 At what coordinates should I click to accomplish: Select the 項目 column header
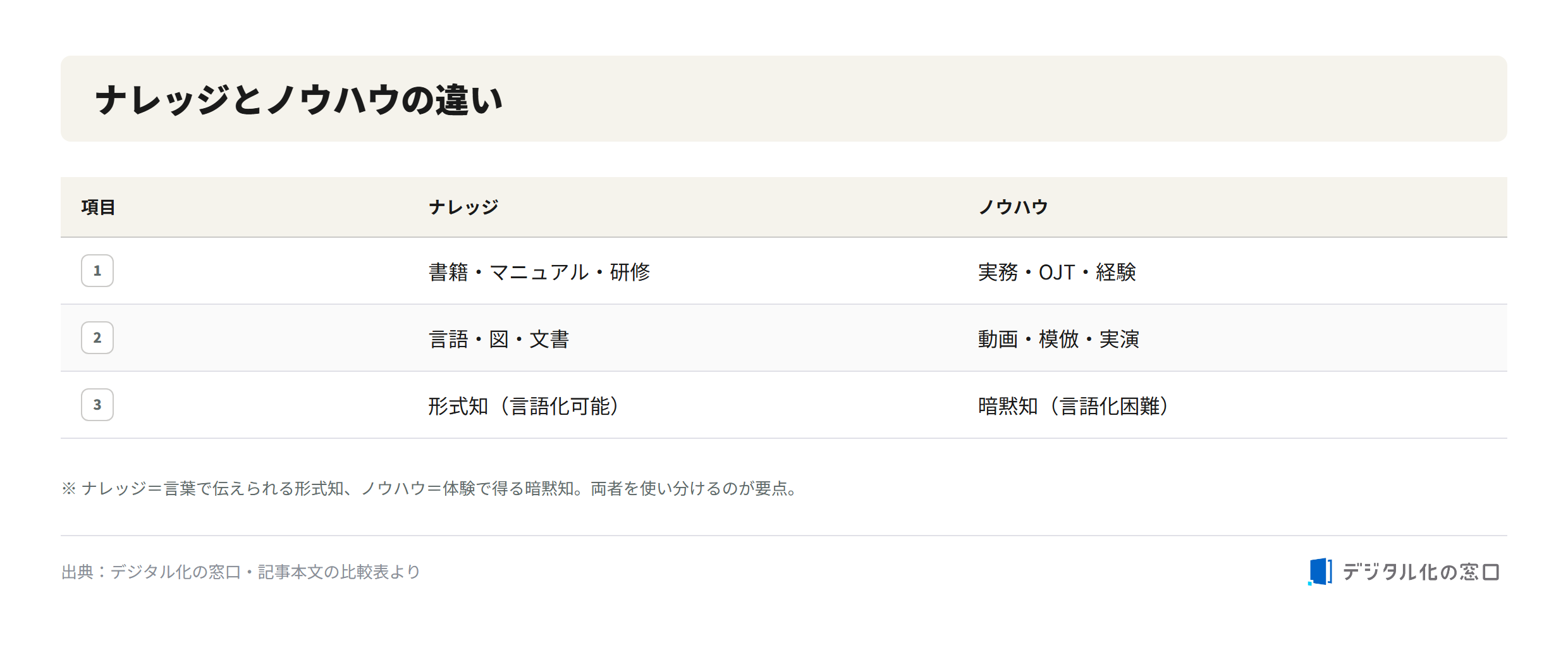click(x=98, y=207)
